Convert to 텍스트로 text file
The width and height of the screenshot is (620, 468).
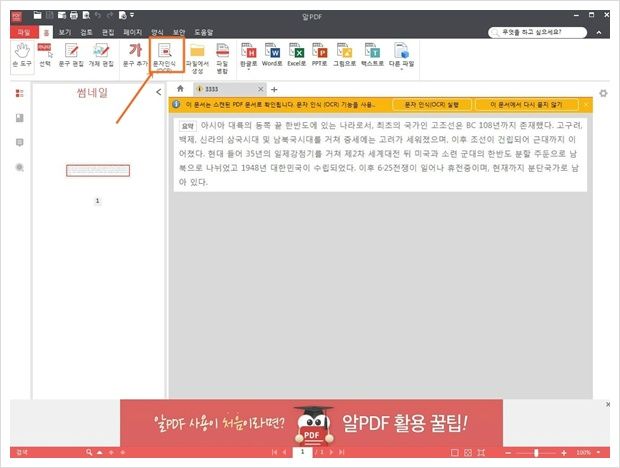click(x=372, y=55)
